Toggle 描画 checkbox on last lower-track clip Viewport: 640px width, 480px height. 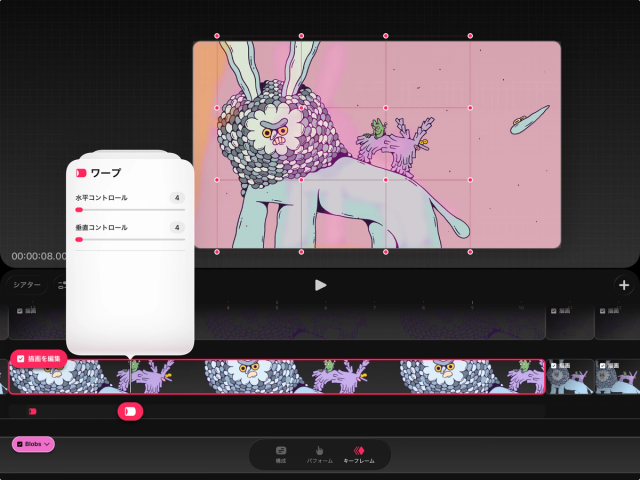(602, 366)
